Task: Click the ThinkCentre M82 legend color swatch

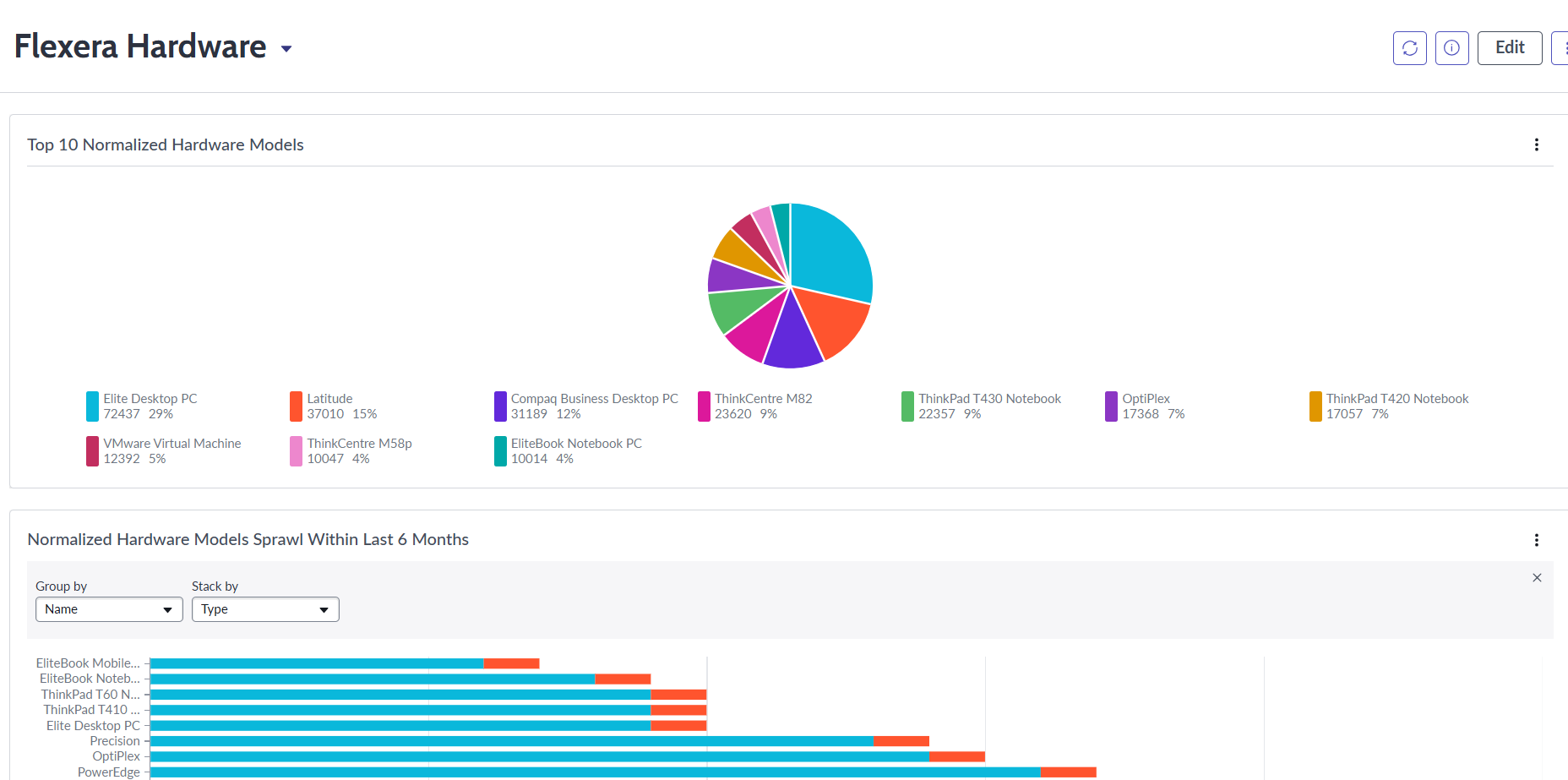Action: click(704, 406)
